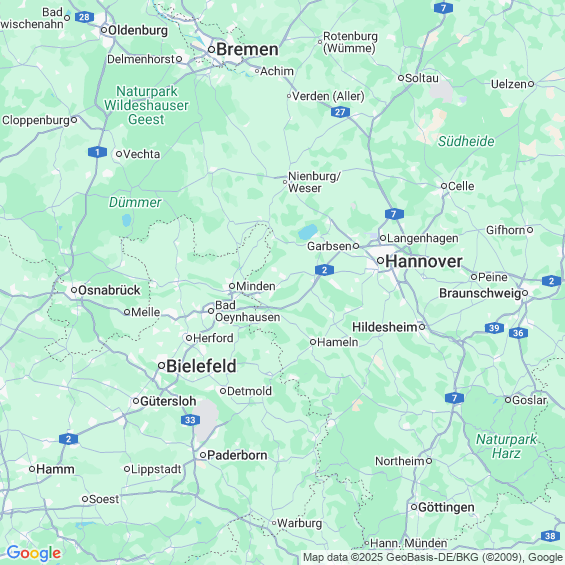Image resolution: width=565 pixels, height=565 pixels.
Task: Click the Naturpark Harz label
Action: pos(506,446)
